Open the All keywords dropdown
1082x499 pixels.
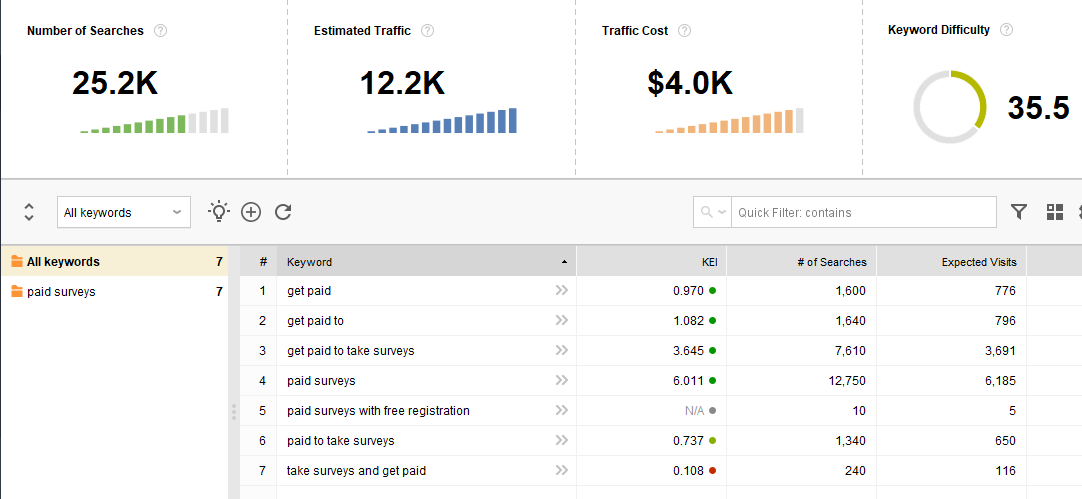[x=123, y=212]
